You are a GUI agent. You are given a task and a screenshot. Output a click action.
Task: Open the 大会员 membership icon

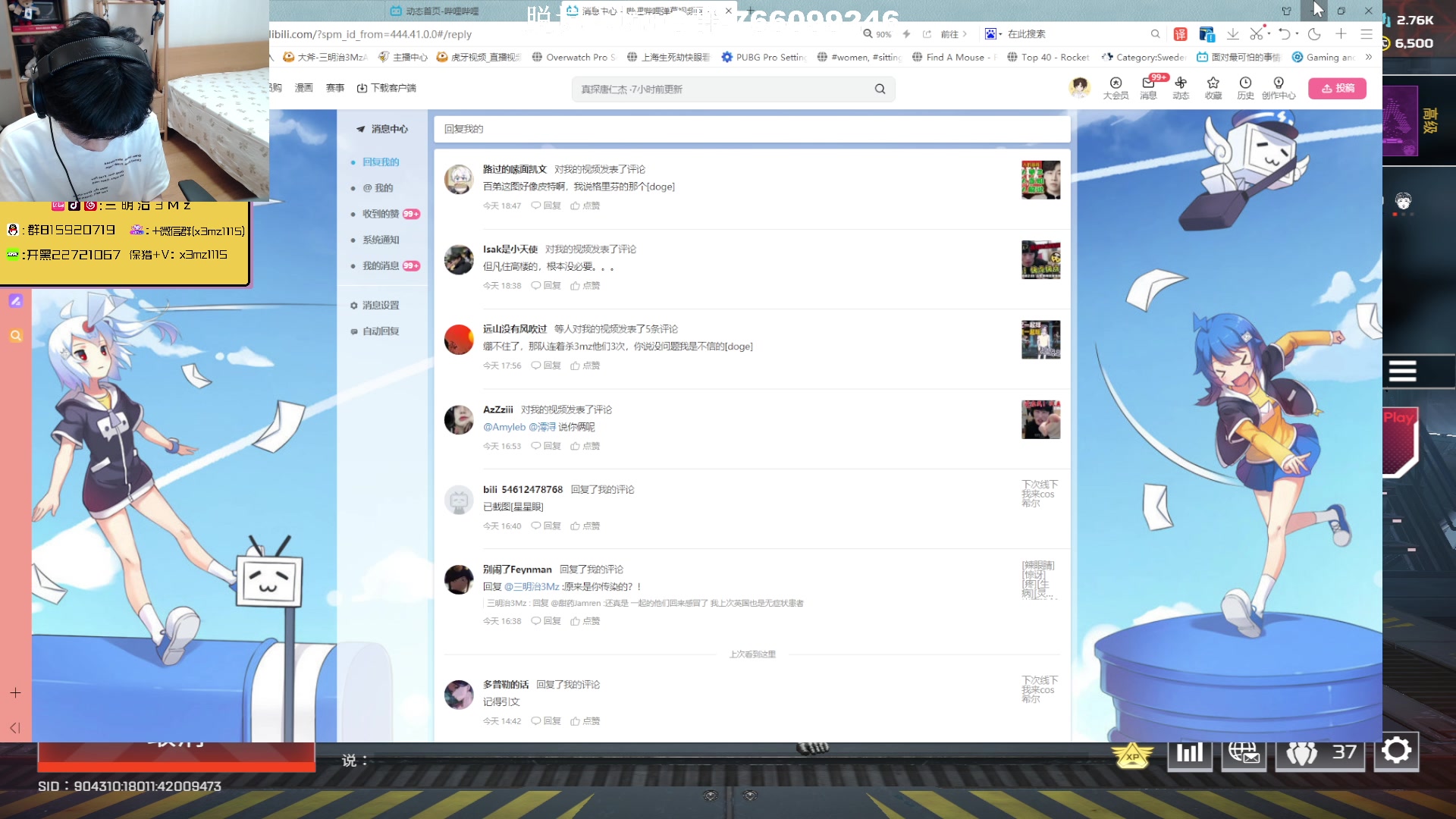(1116, 88)
